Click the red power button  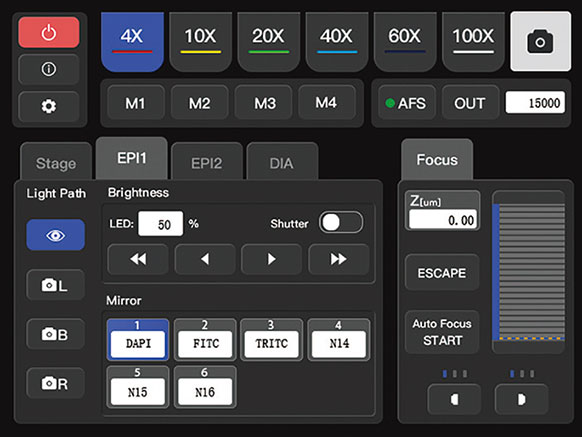(49, 32)
